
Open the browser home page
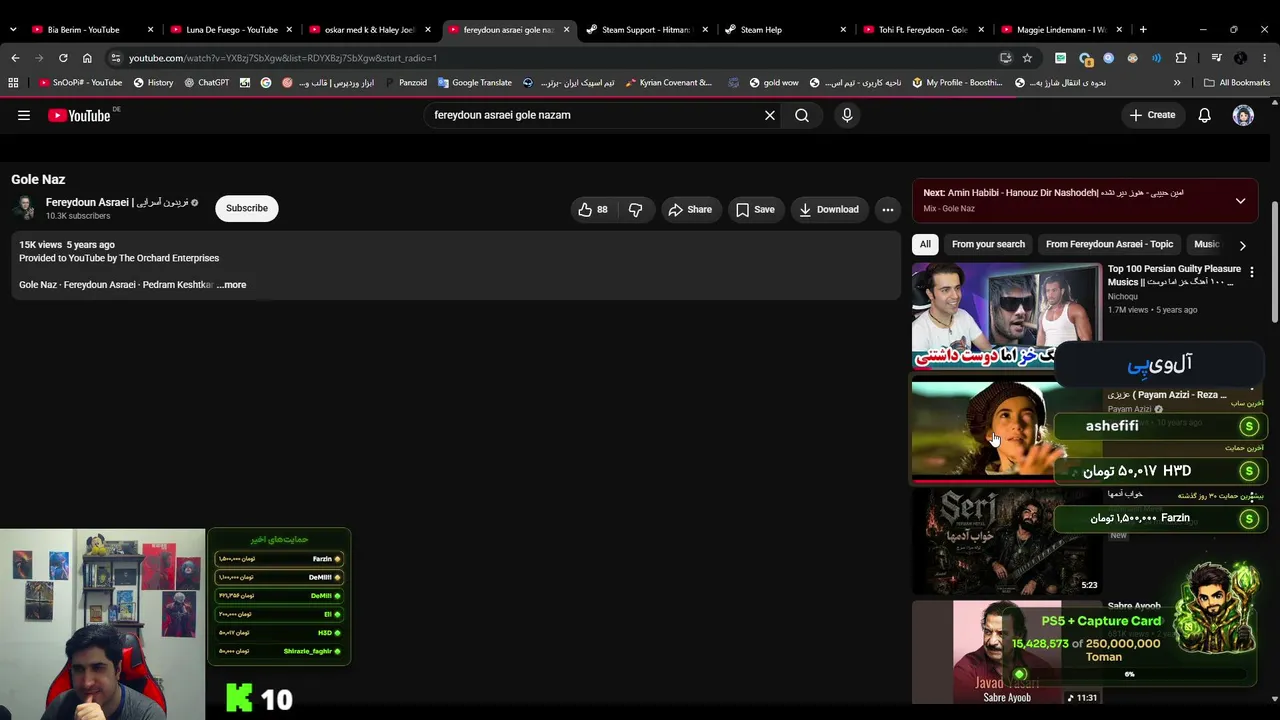coord(87,58)
